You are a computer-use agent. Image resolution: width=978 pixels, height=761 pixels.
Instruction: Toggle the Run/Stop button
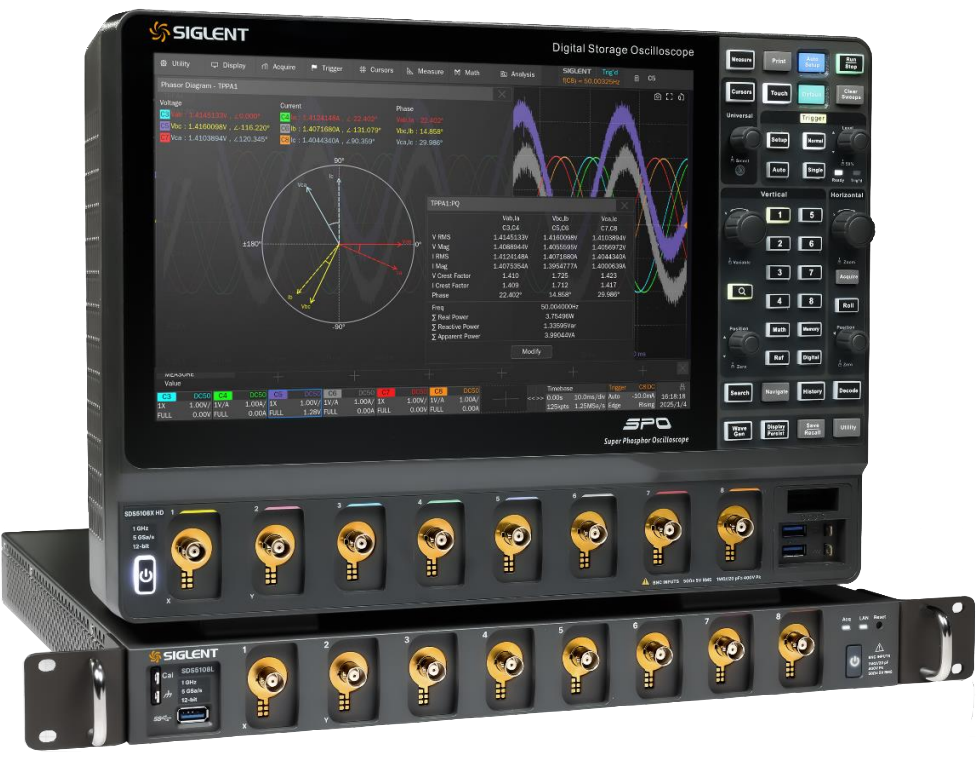(849, 62)
